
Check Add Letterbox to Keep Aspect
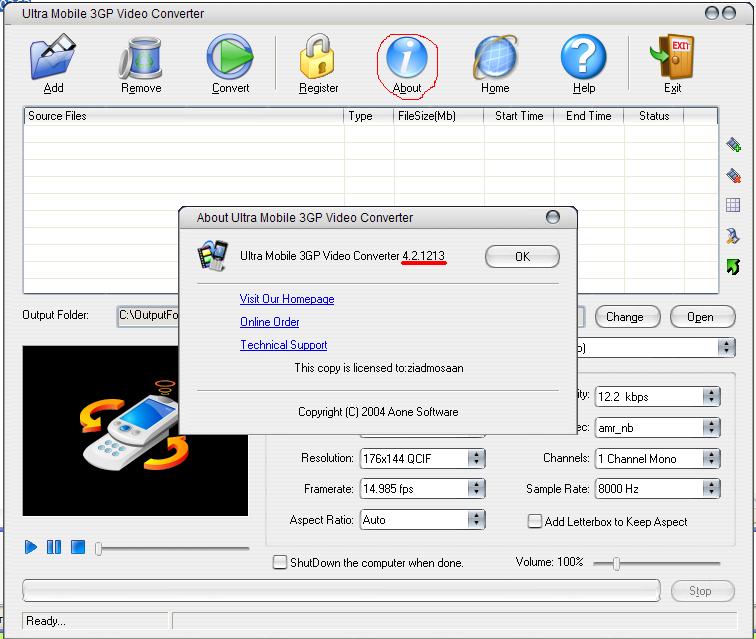[x=535, y=521]
